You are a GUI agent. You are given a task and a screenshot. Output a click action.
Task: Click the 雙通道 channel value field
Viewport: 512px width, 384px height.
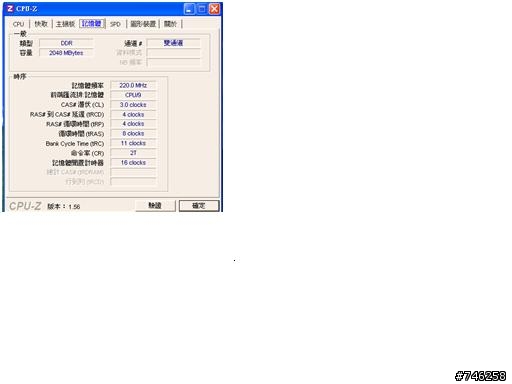click(x=174, y=43)
